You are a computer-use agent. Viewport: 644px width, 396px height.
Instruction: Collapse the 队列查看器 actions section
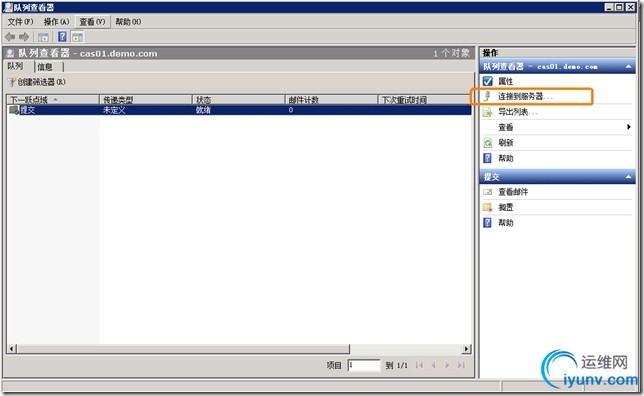click(628, 67)
